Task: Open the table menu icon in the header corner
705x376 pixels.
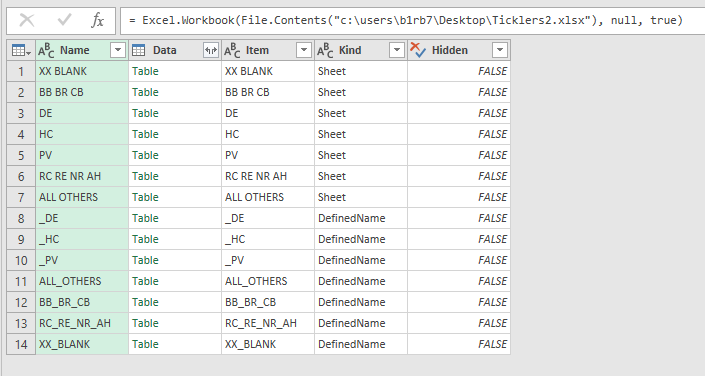Action: coord(21,50)
